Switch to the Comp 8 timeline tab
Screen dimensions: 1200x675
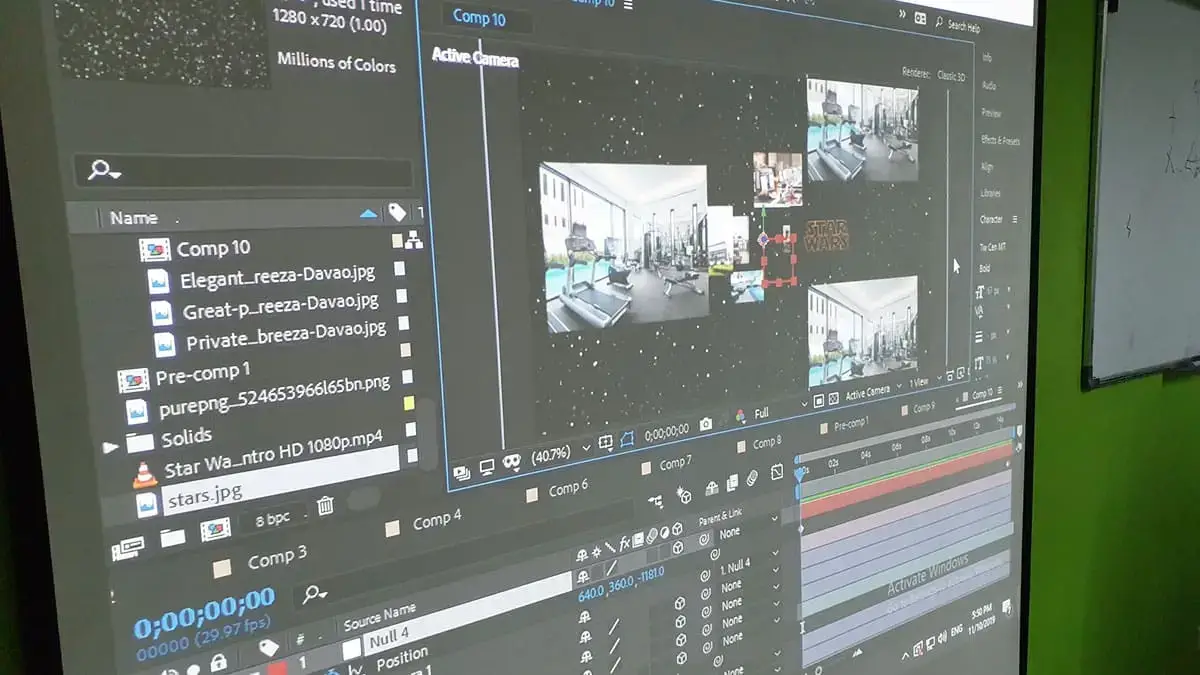pos(766,442)
